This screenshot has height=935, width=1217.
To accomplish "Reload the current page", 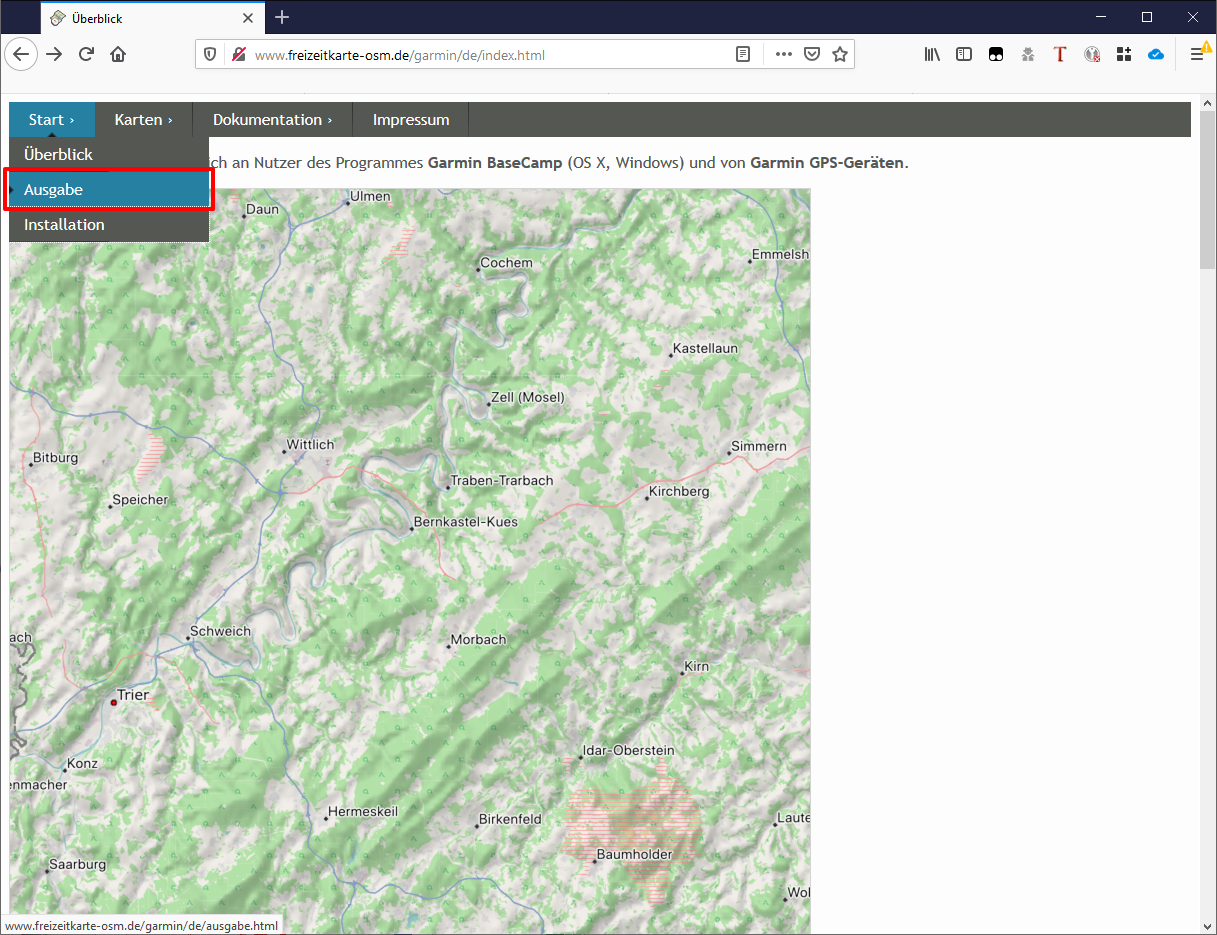I will click(86, 54).
